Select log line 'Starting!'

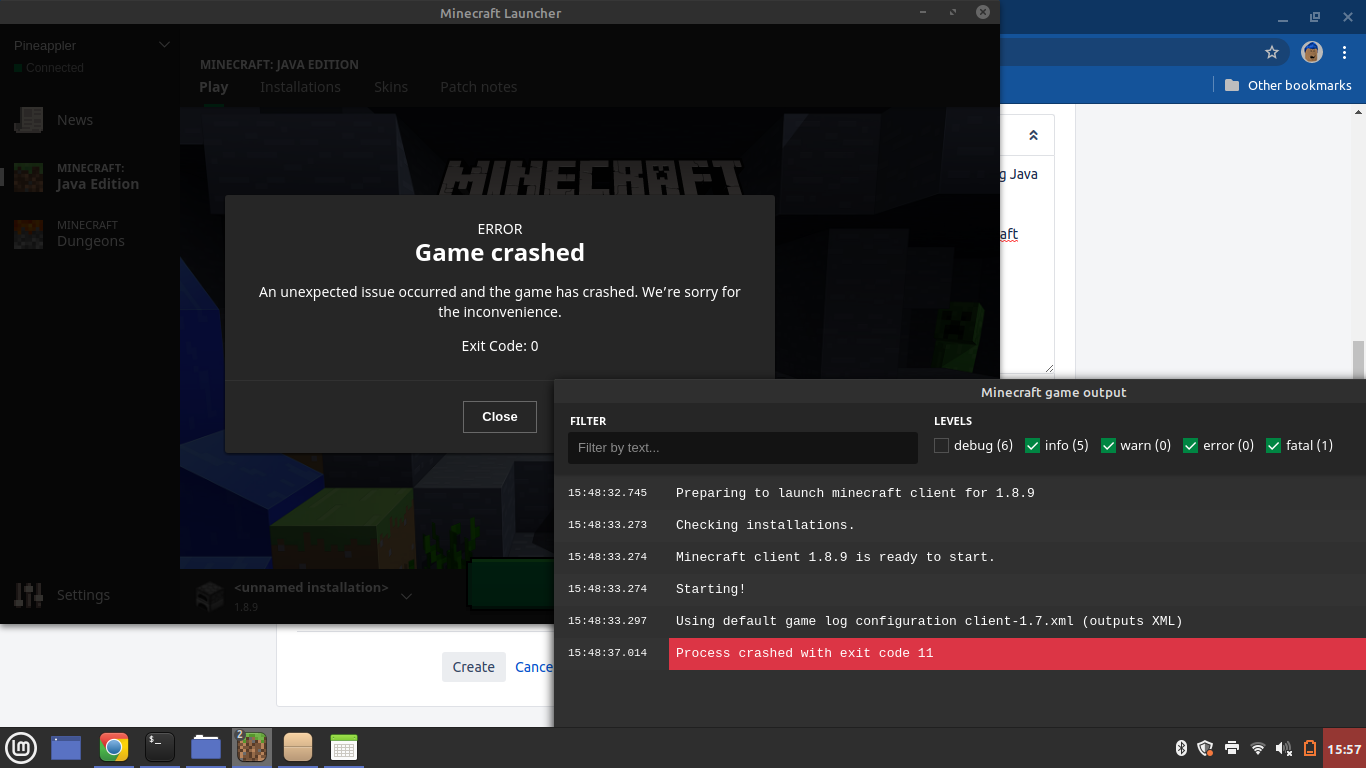click(960, 589)
